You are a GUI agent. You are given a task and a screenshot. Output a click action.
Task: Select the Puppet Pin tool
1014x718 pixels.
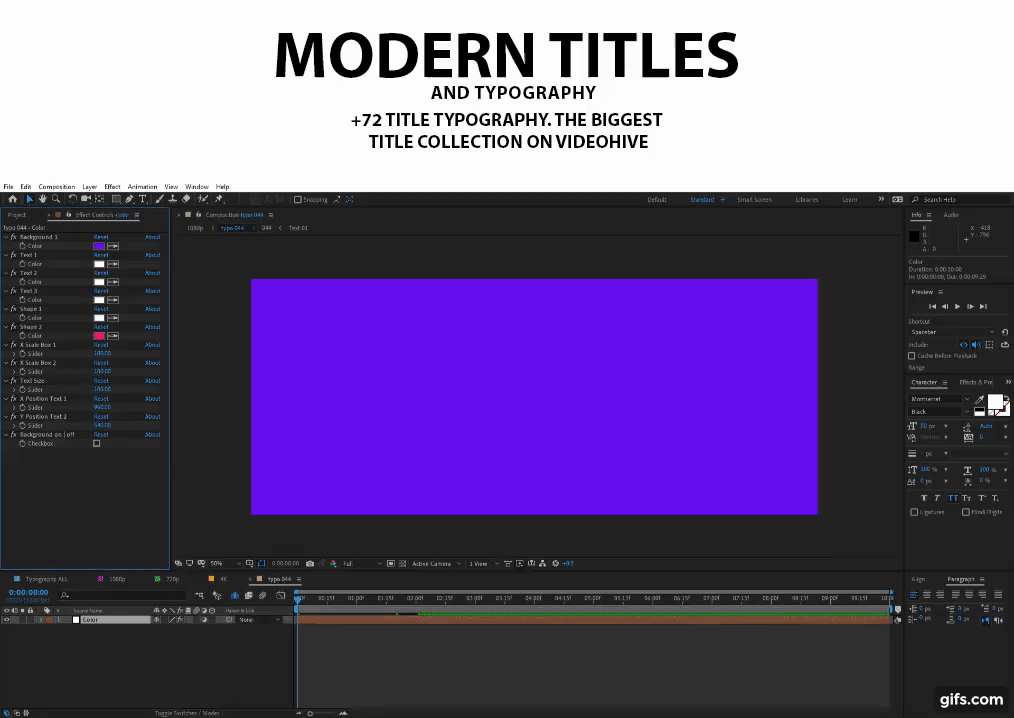pyautogui.click(x=219, y=199)
